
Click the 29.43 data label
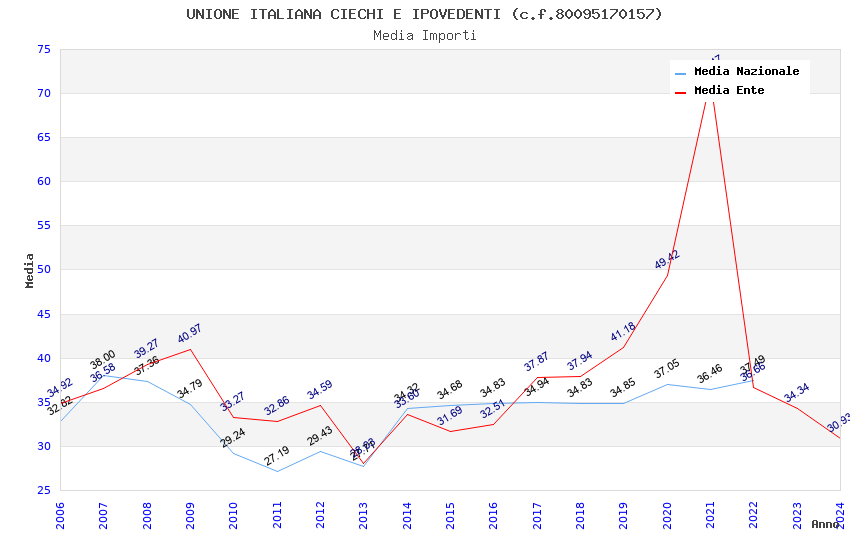click(x=320, y=436)
